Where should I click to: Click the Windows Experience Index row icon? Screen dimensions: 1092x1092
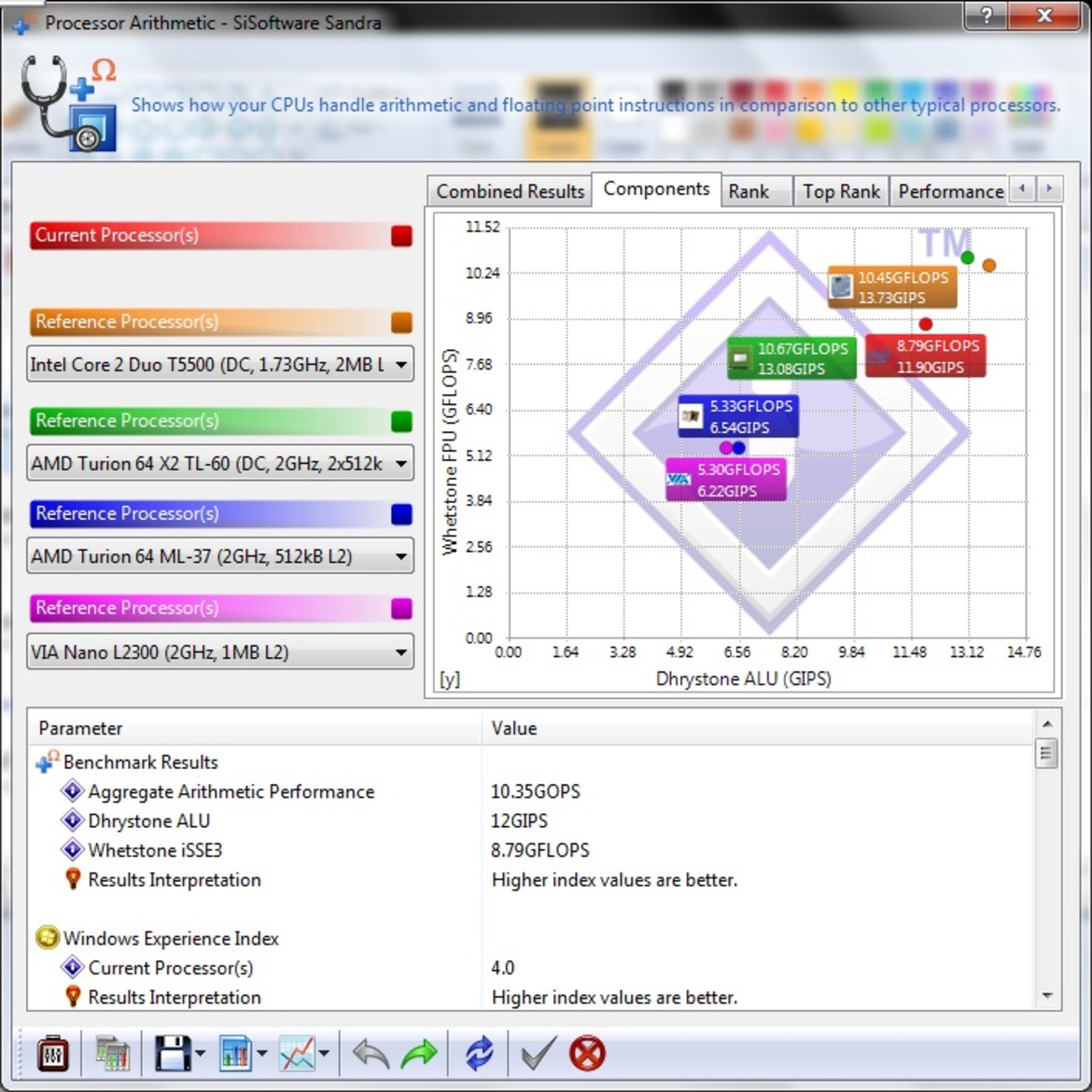(48, 938)
